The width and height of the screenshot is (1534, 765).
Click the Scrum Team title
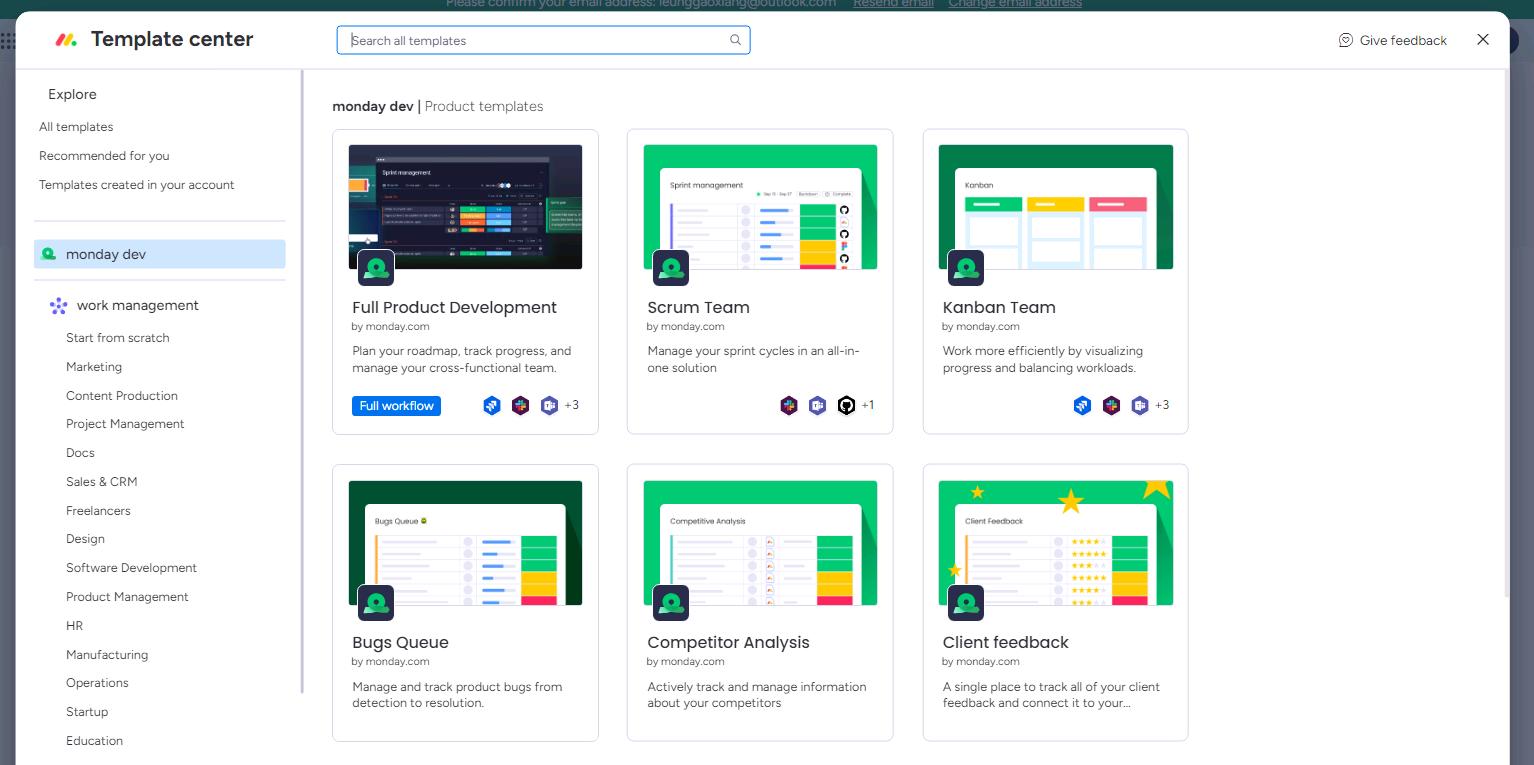(698, 308)
